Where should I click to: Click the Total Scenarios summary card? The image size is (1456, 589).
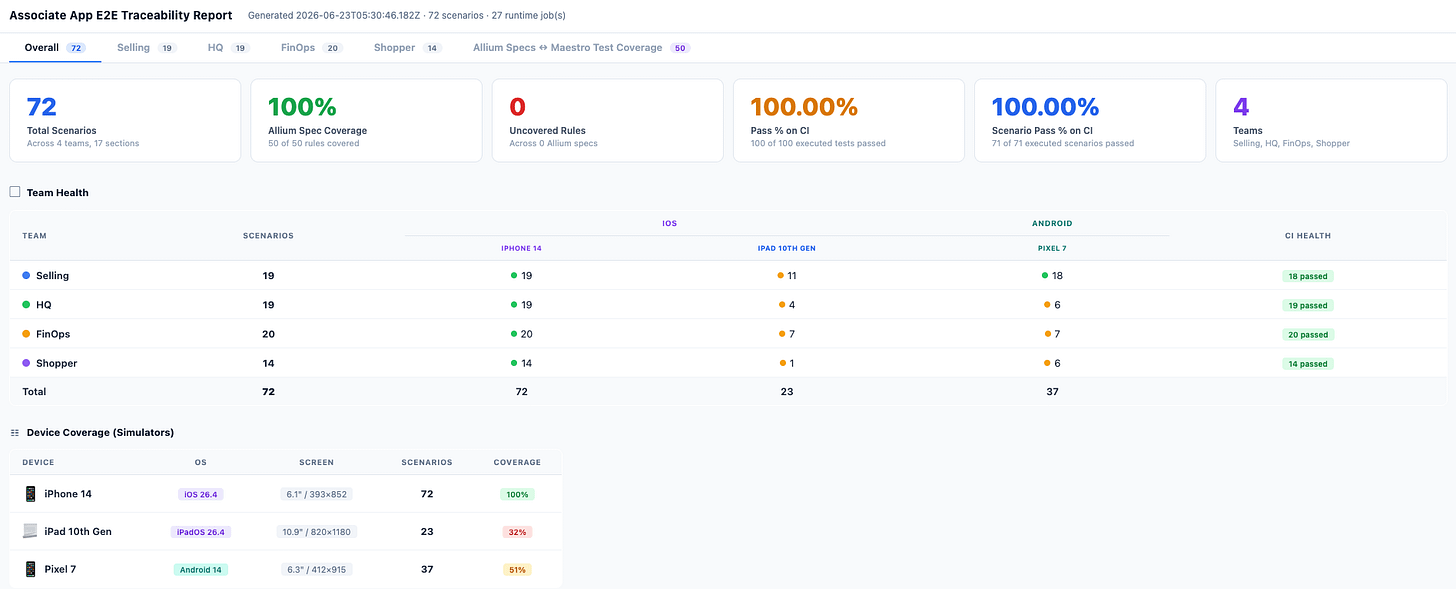coord(125,120)
